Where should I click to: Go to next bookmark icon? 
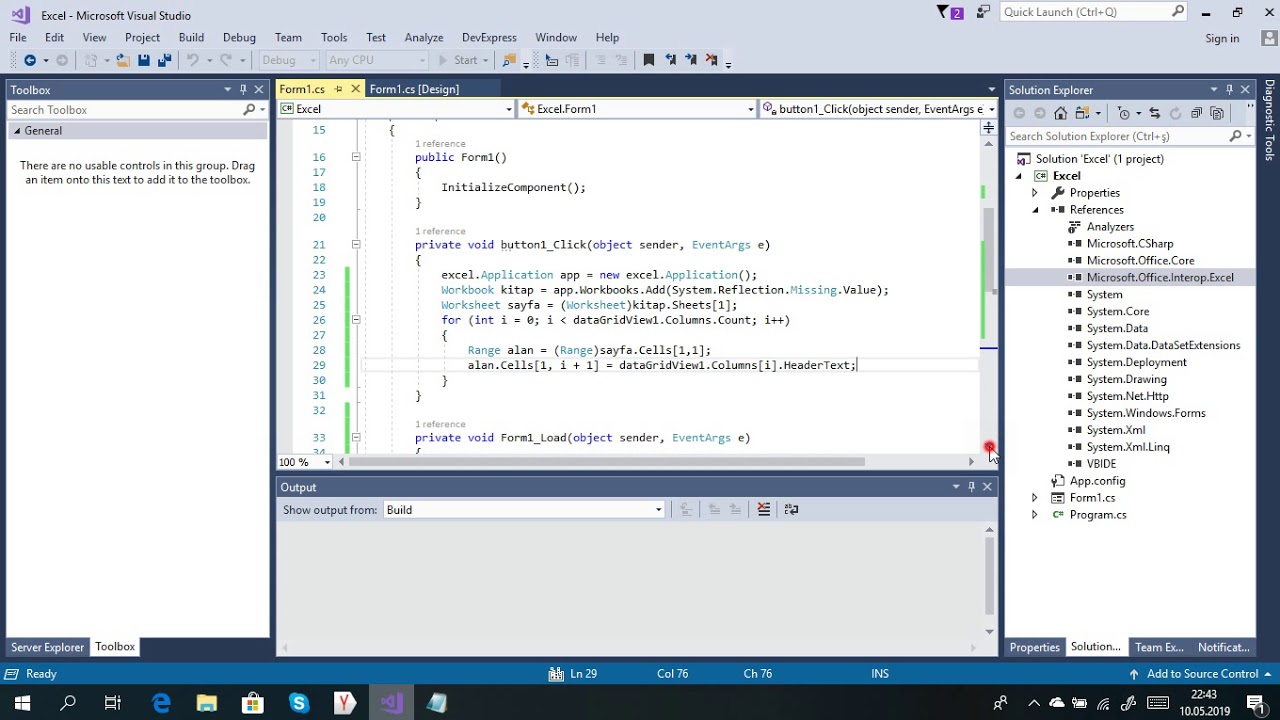click(x=691, y=60)
